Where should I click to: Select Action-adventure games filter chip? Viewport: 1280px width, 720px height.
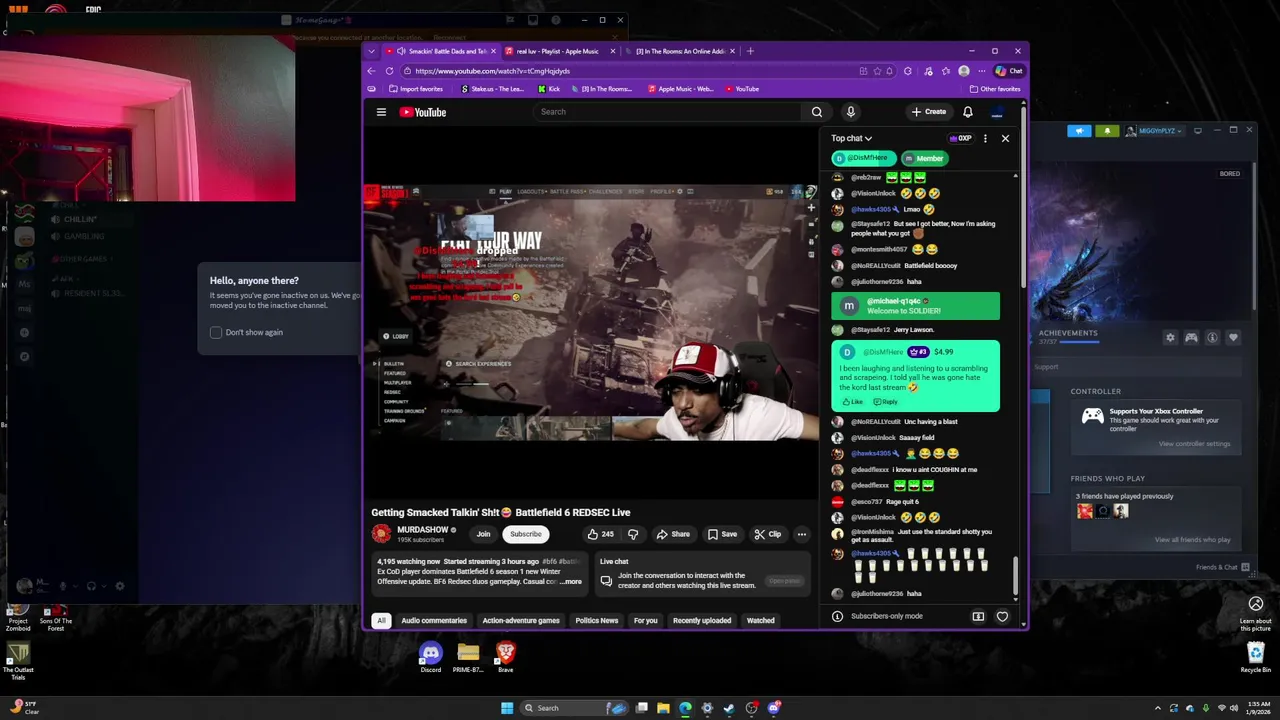pyautogui.click(x=521, y=620)
